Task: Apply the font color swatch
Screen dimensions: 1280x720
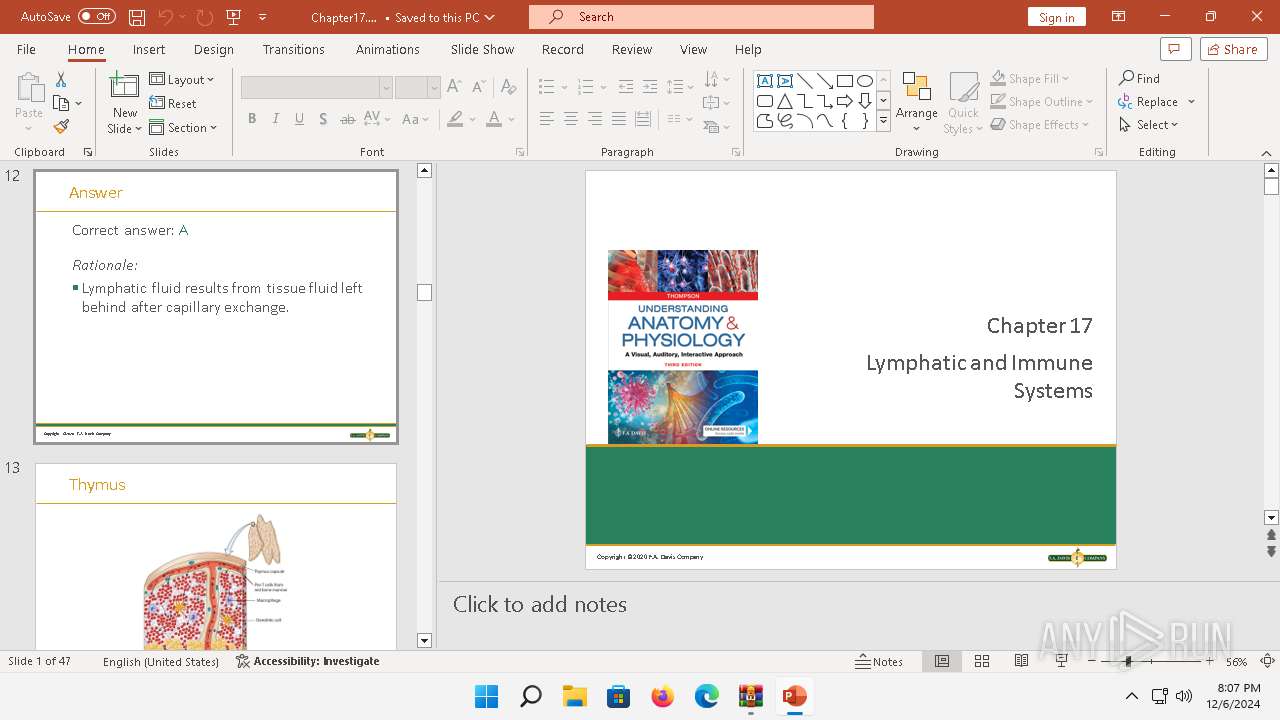Action: [x=494, y=119]
